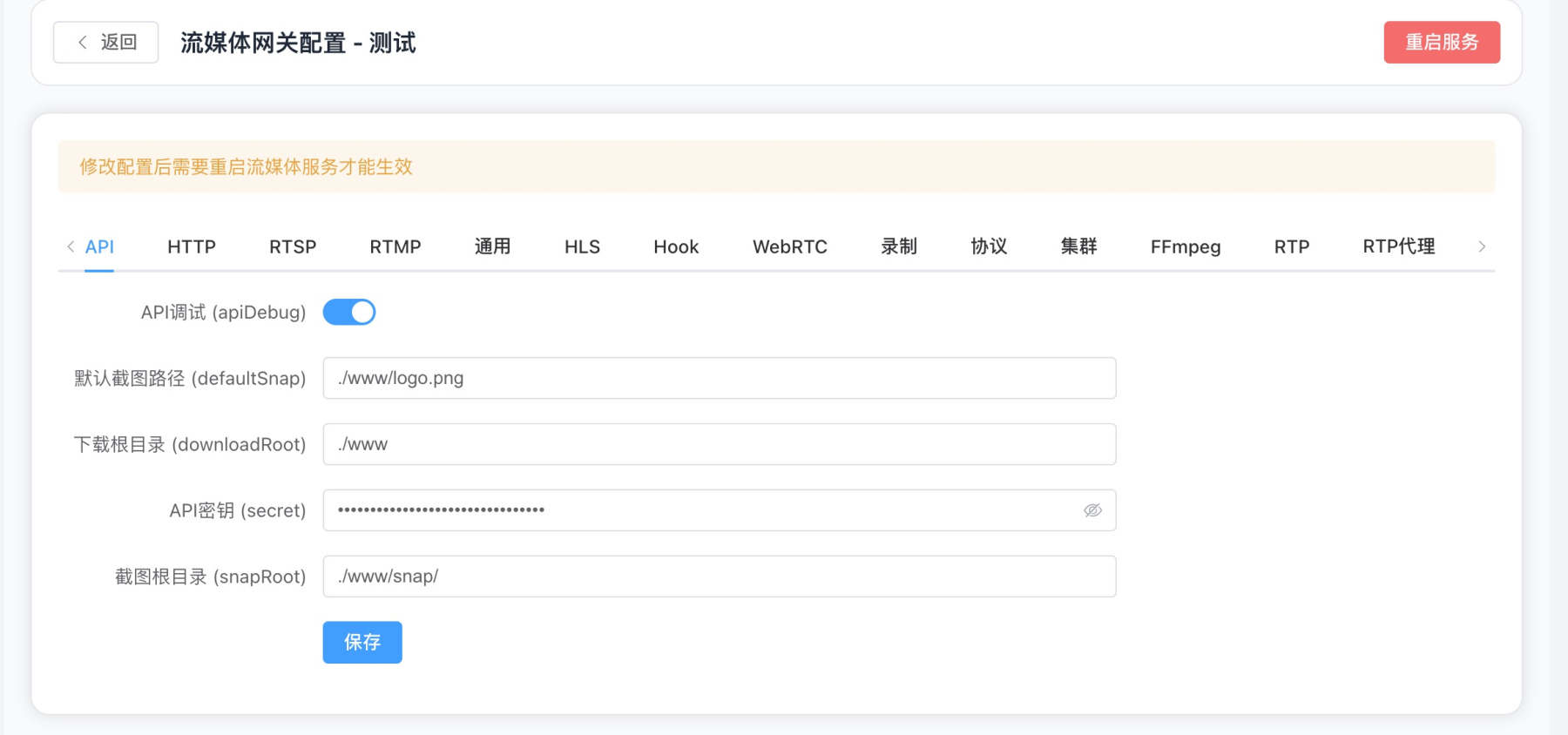Focus the API密钥 secret password field
The width and height of the screenshot is (1568, 735).
pos(720,510)
